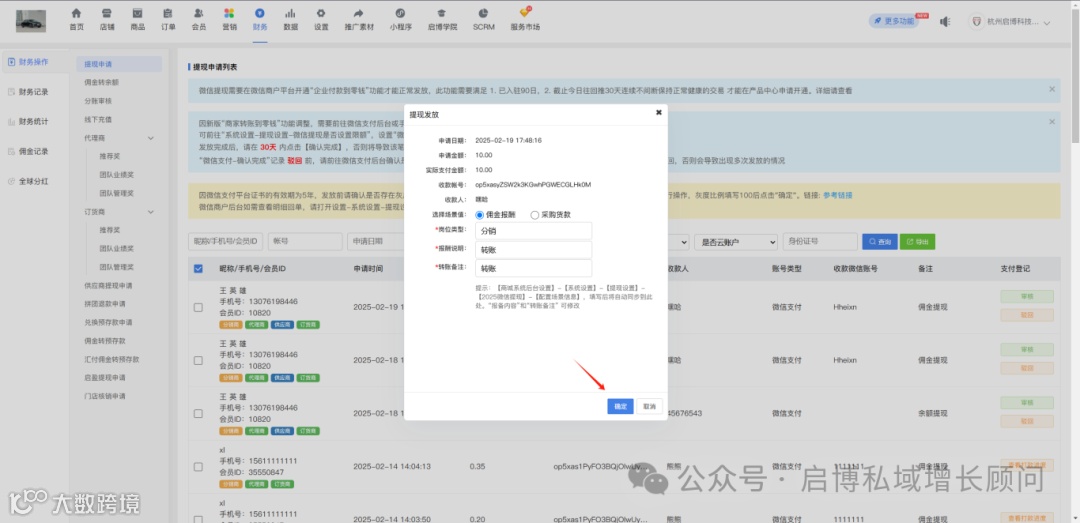
Task: Close the 提现发放 dialog with the X
Action: pyautogui.click(x=658, y=112)
